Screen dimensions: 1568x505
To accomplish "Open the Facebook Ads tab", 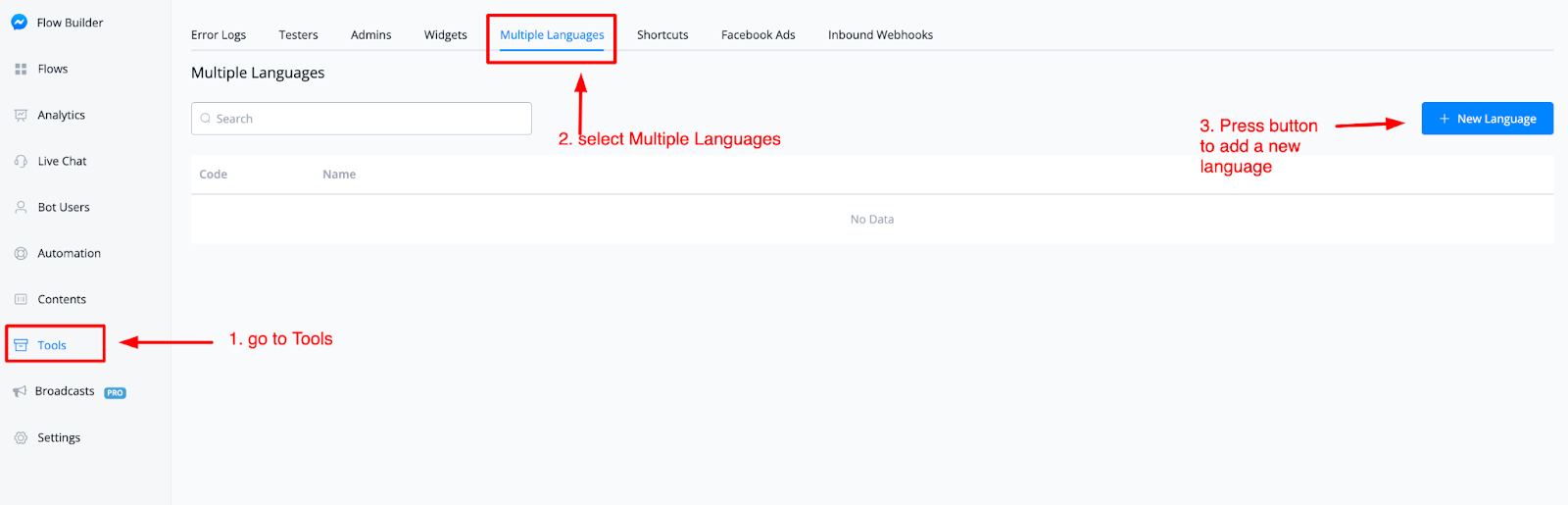I will [x=759, y=34].
